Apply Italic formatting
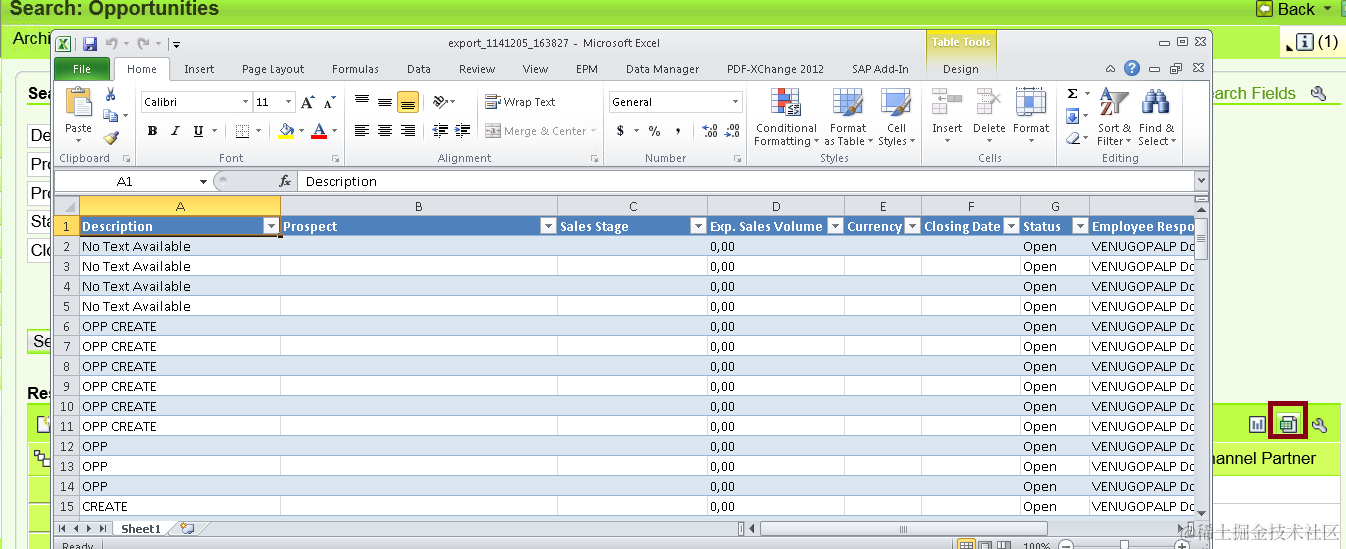The image size is (1346, 549). tap(175, 131)
